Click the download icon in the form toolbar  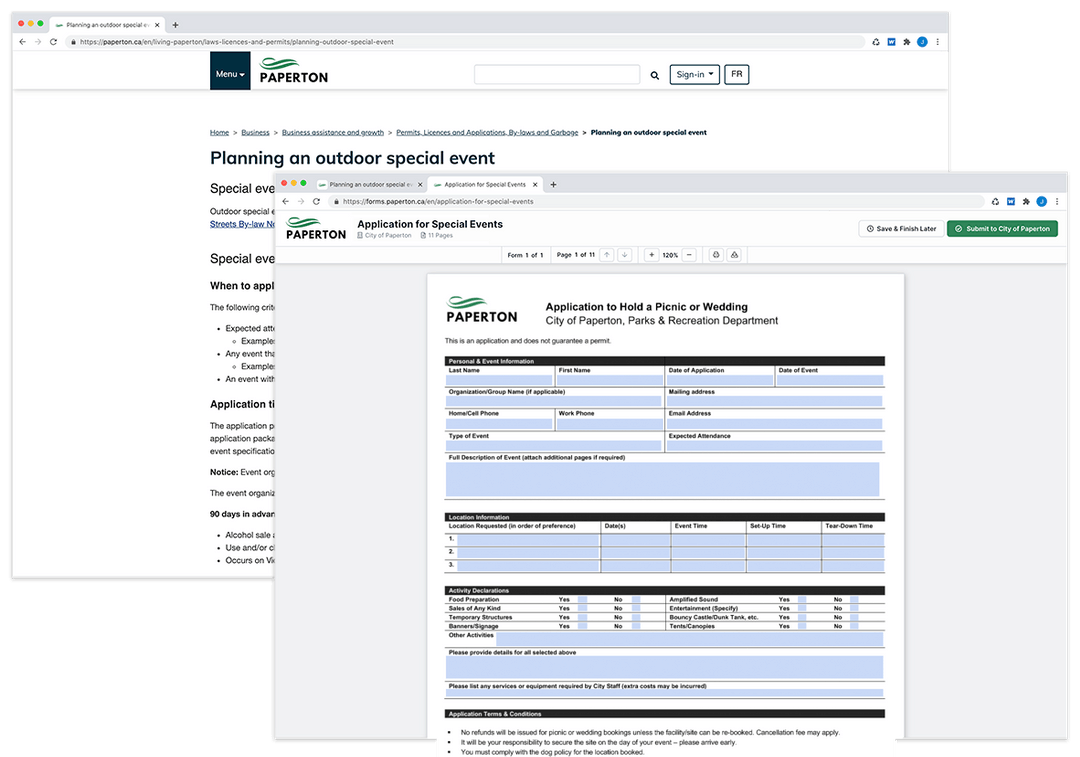(732, 255)
